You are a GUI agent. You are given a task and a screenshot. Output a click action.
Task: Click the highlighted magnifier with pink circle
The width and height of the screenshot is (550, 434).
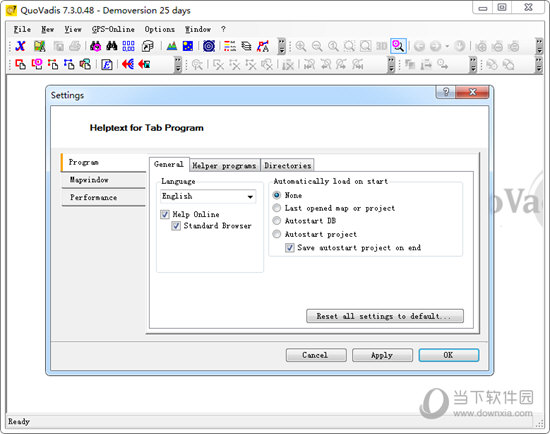[x=398, y=46]
